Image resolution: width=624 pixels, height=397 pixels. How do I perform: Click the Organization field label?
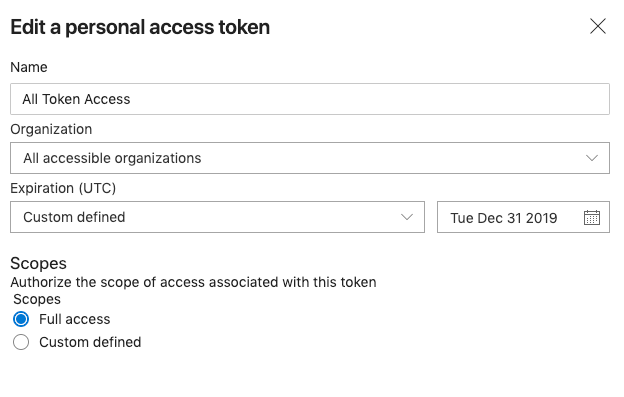[51, 129]
